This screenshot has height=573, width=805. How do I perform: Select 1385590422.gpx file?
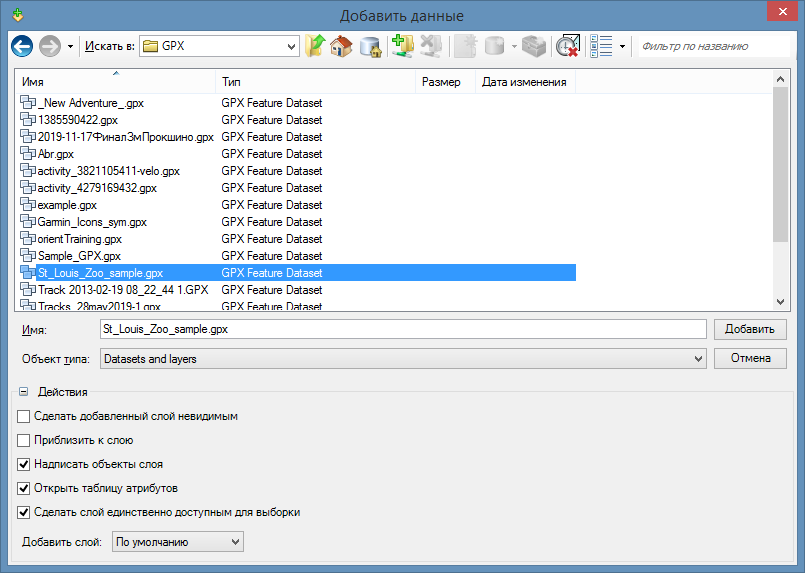coord(78,120)
